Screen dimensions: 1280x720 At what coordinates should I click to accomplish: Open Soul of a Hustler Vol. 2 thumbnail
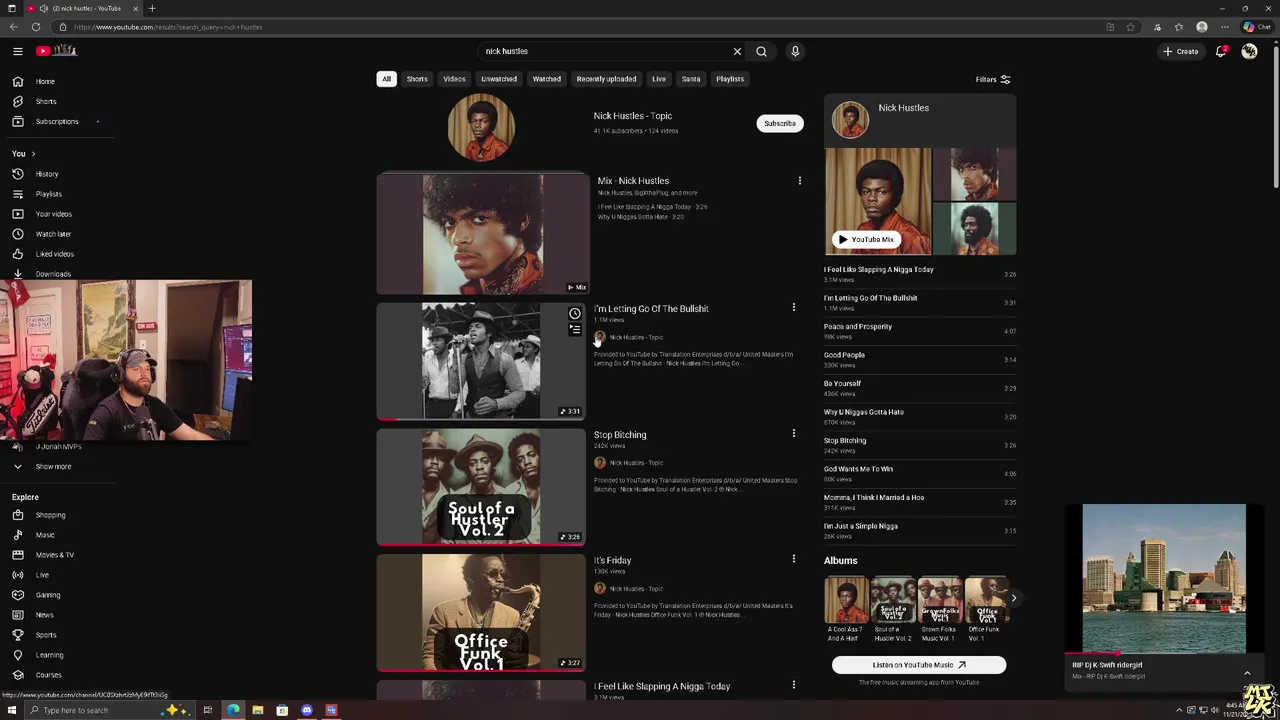click(x=481, y=487)
